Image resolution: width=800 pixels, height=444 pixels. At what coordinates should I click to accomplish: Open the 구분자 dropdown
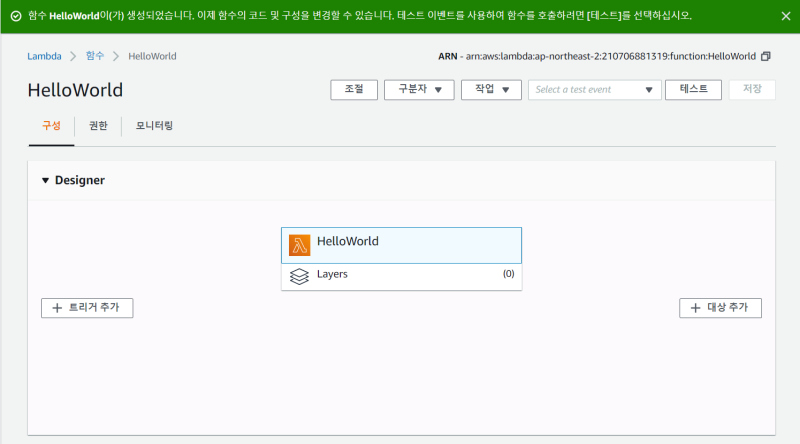419,90
